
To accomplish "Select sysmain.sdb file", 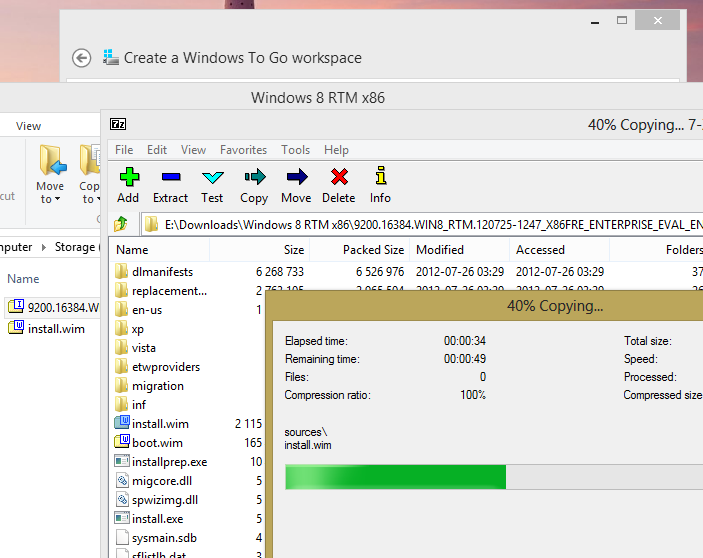I will pyautogui.click(x=164, y=538).
